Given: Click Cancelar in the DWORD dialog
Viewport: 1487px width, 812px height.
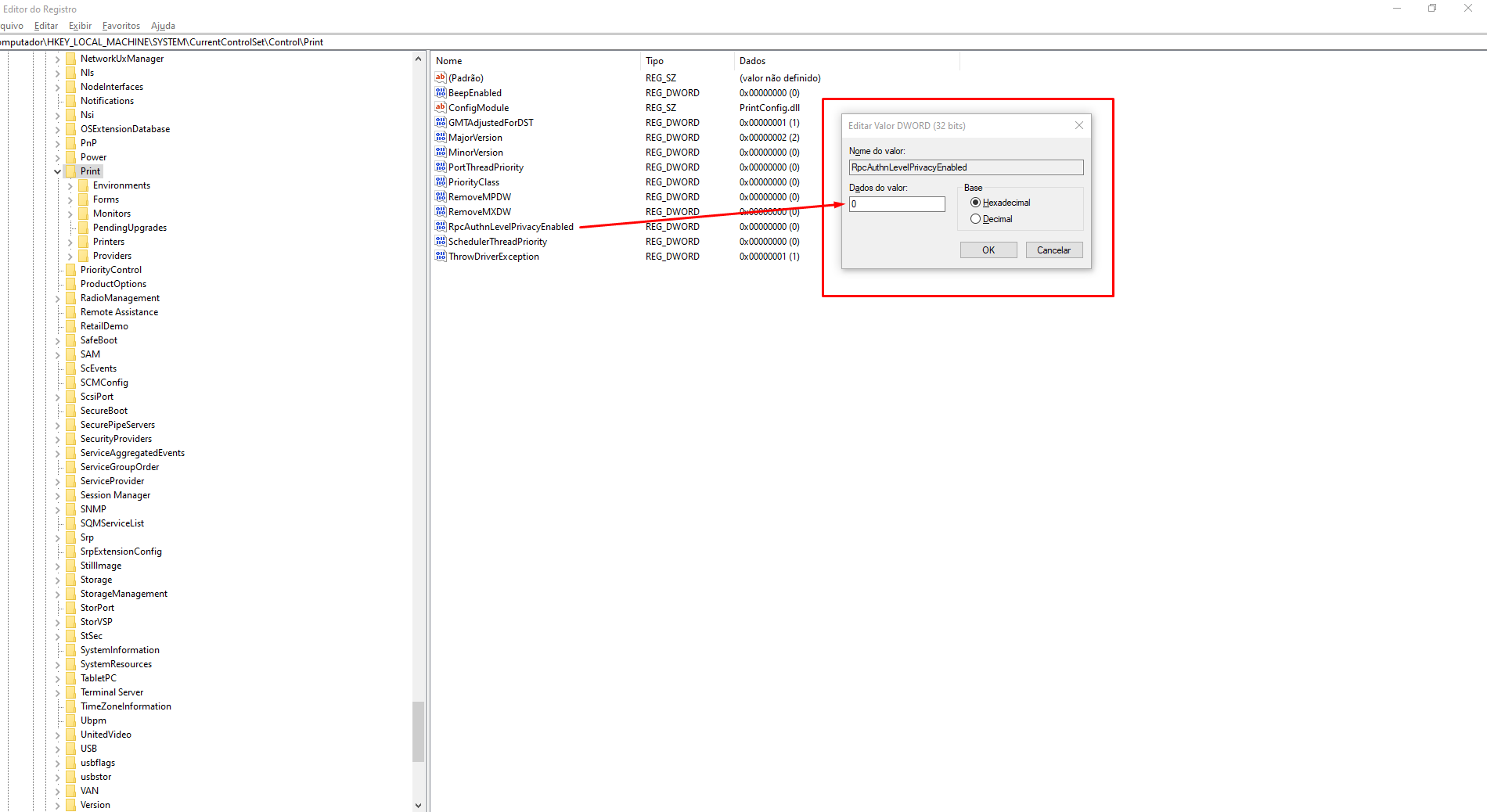Looking at the screenshot, I should point(1053,250).
